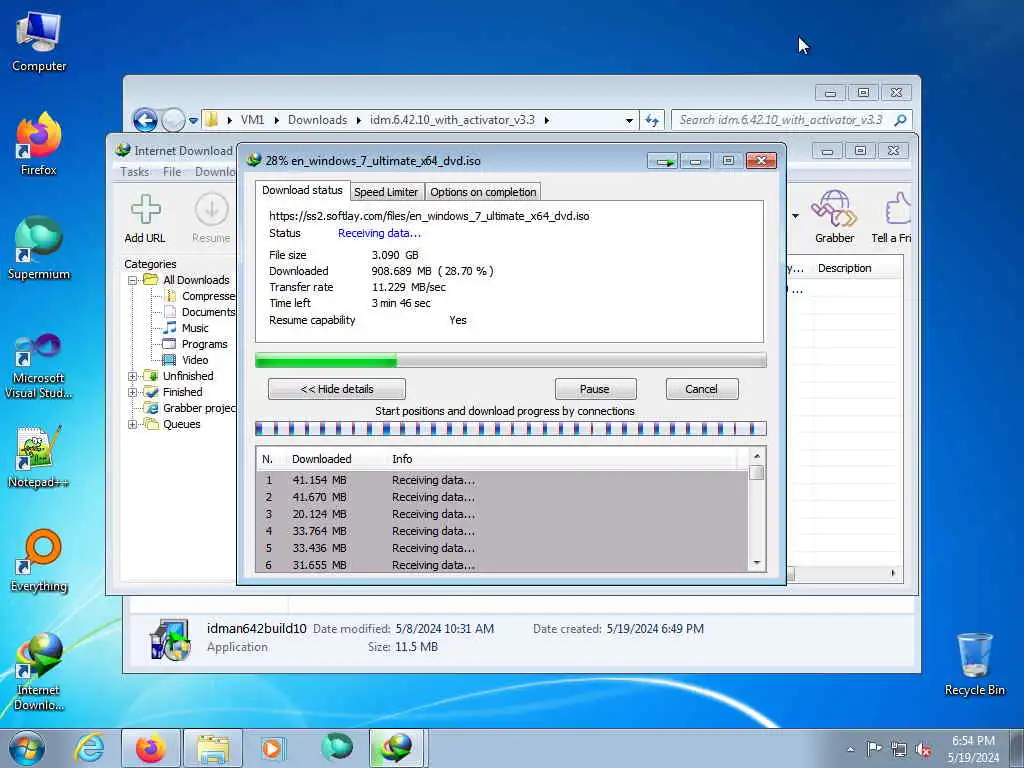This screenshot has height=768, width=1024.
Task: Select the Music category
Action: pyautogui.click(x=195, y=328)
